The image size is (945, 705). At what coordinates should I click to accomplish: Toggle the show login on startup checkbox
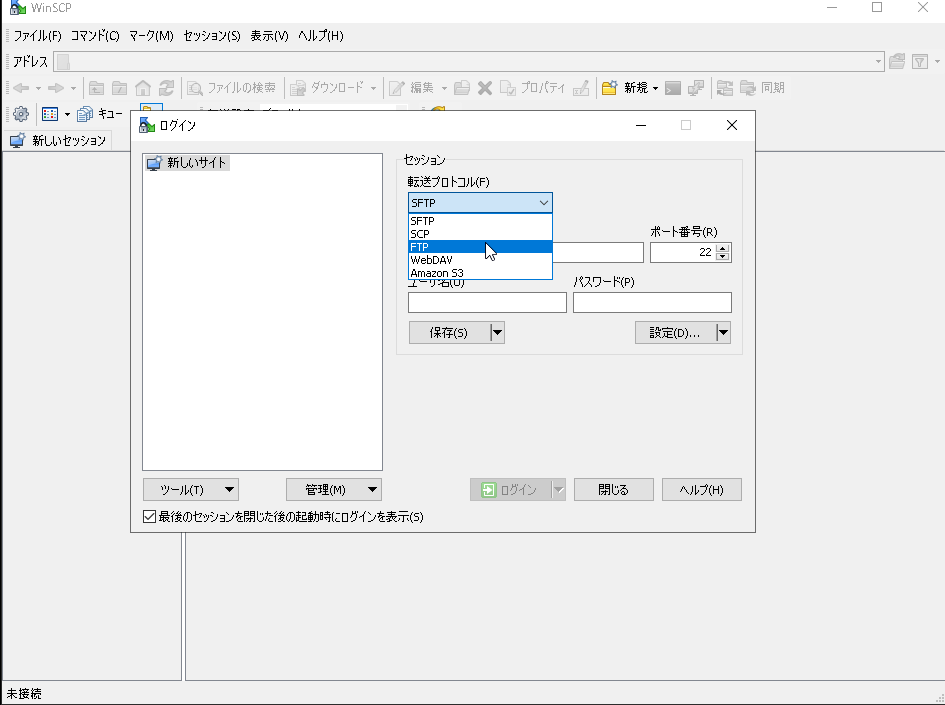[150, 517]
